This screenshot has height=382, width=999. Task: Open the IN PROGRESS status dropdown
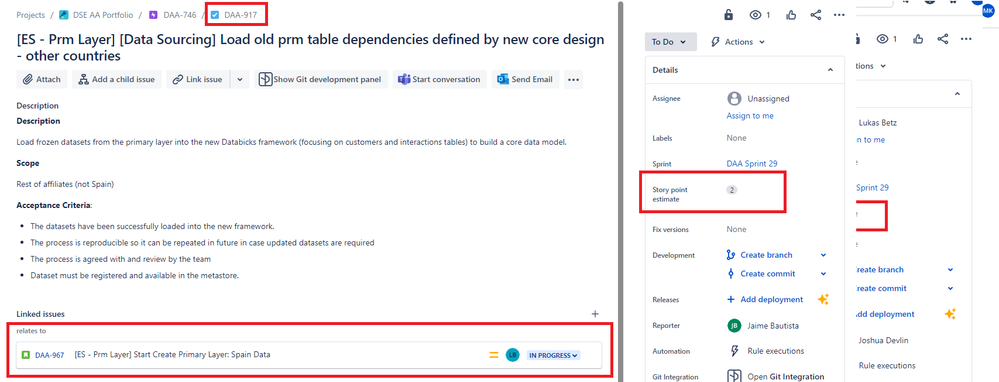(553, 355)
